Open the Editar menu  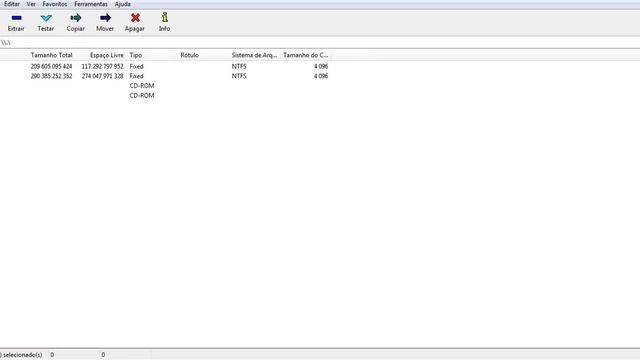point(12,4)
